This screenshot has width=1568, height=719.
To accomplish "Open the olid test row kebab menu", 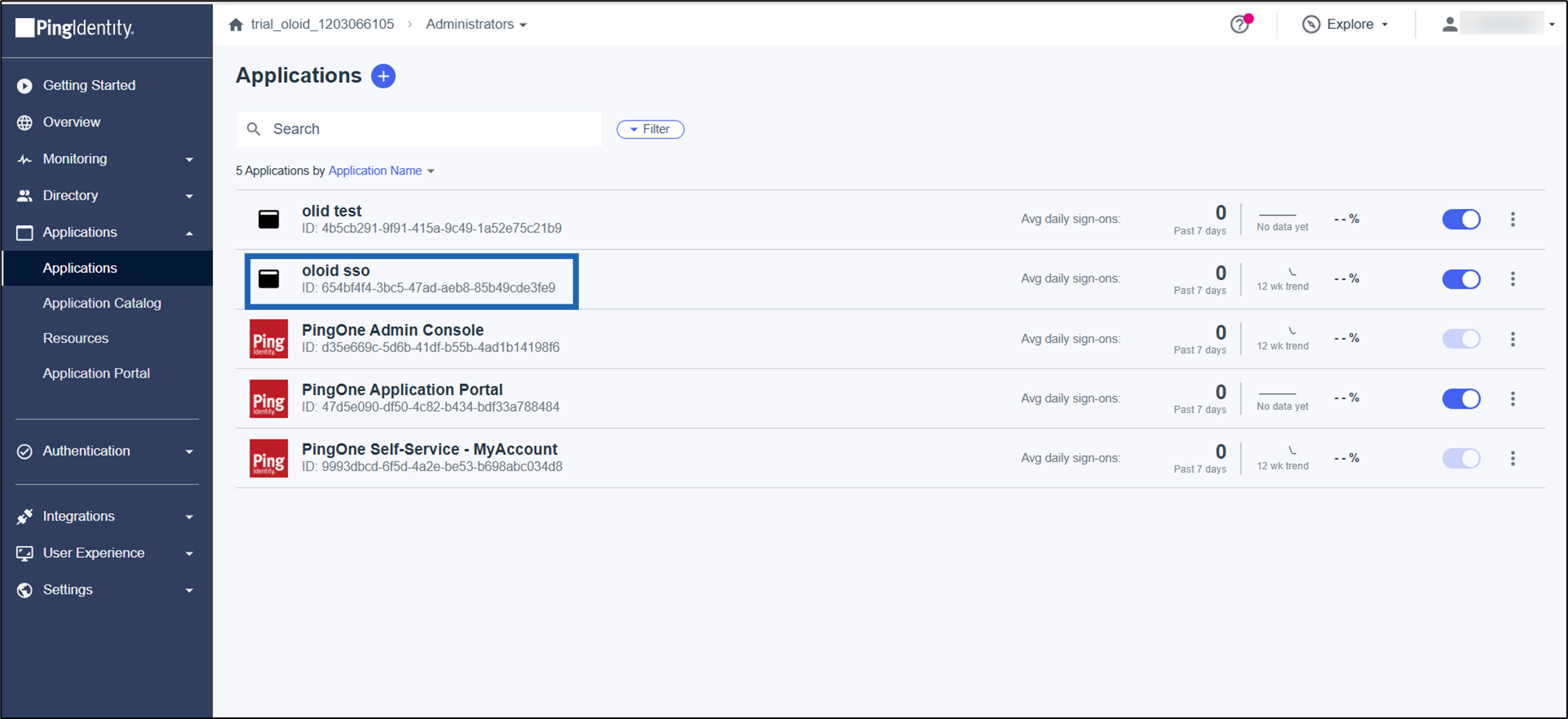I will [x=1512, y=219].
